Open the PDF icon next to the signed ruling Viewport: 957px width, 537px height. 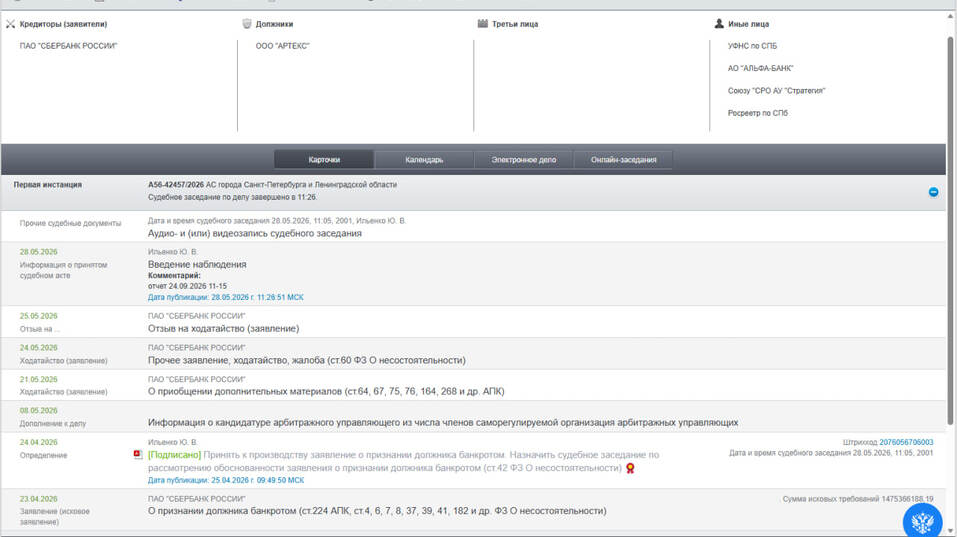pyautogui.click(x=138, y=455)
